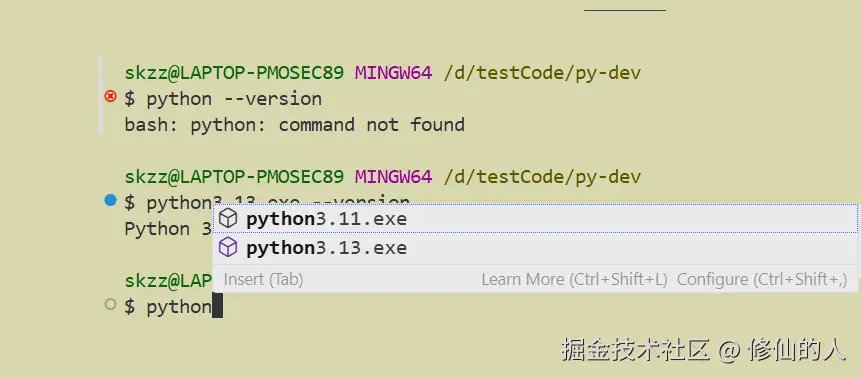This screenshot has height=378, width=861.
Task: Click the first purple MINGW64 label
Action: [394, 73]
